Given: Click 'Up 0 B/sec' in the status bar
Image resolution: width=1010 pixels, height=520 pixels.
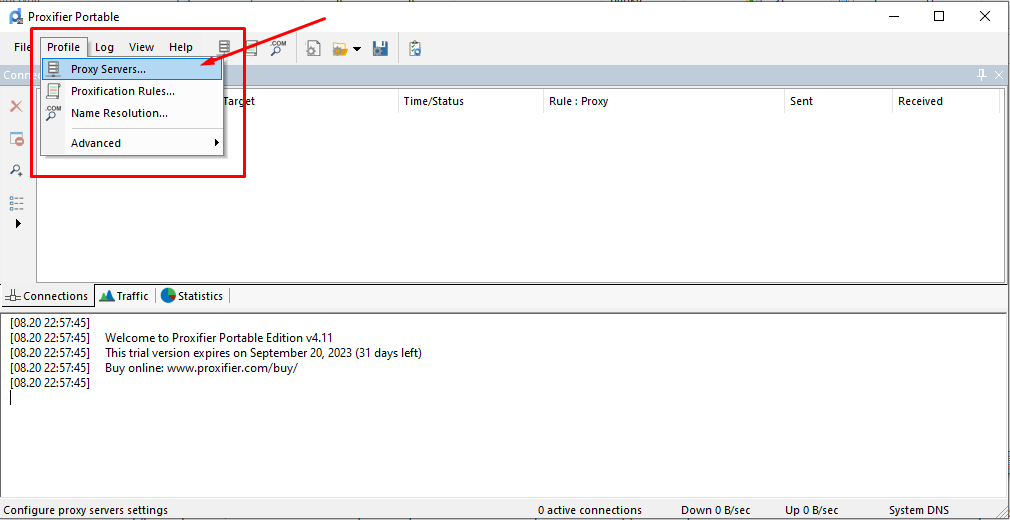Looking at the screenshot, I should (812, 510).
